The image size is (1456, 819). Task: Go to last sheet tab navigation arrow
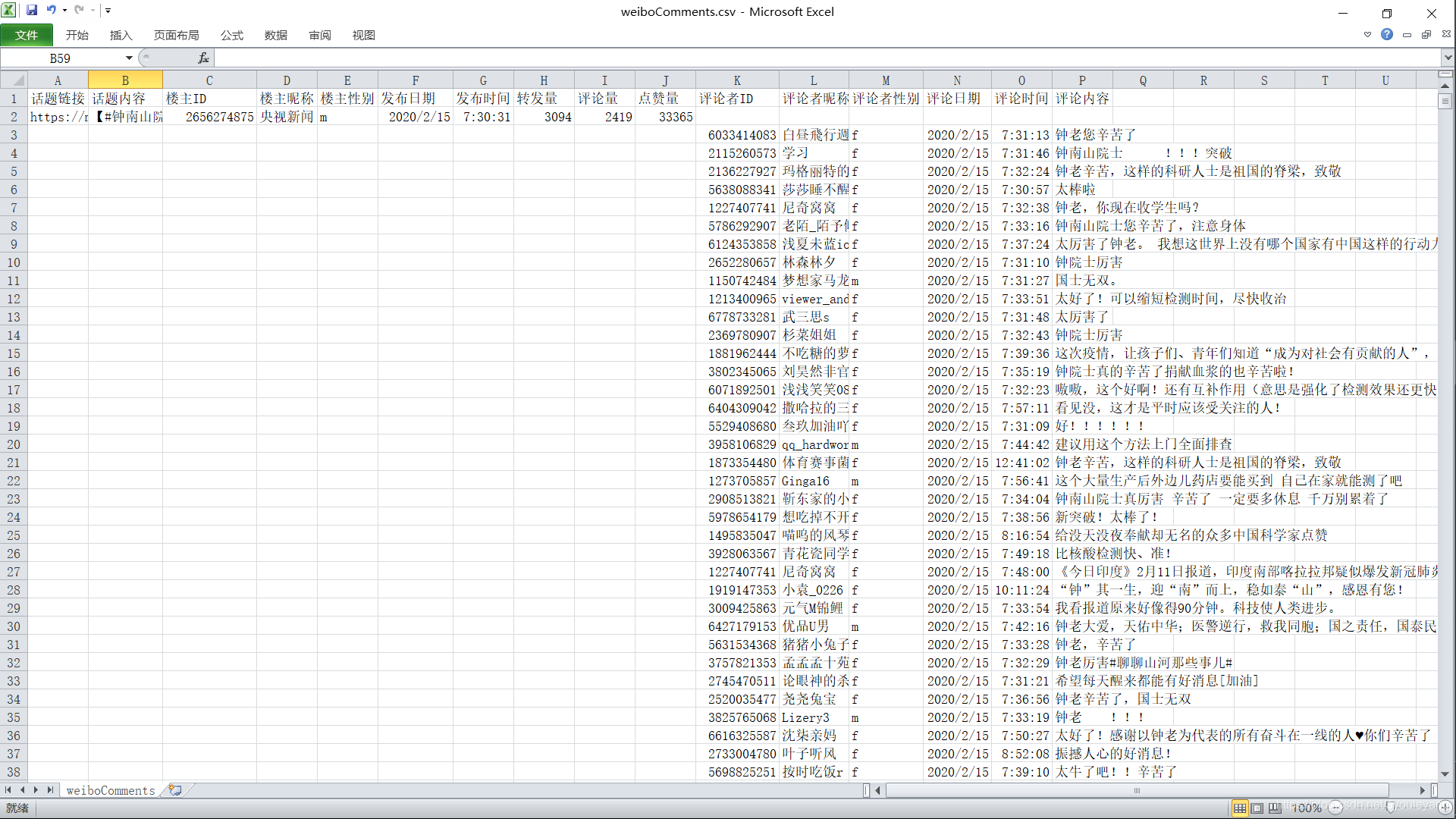pos(50,790)
